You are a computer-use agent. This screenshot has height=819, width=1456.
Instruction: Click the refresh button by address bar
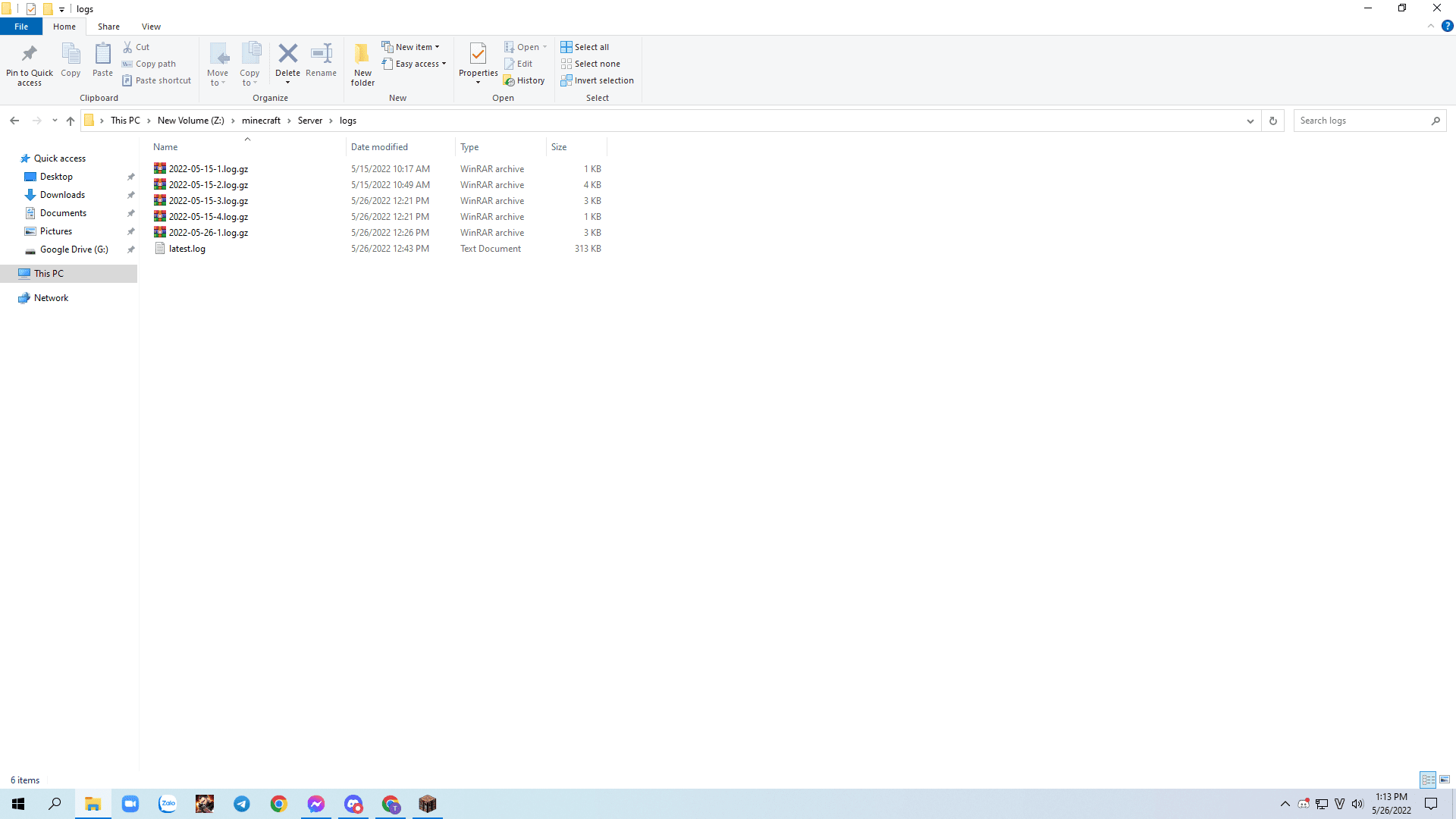[1273, 121]
